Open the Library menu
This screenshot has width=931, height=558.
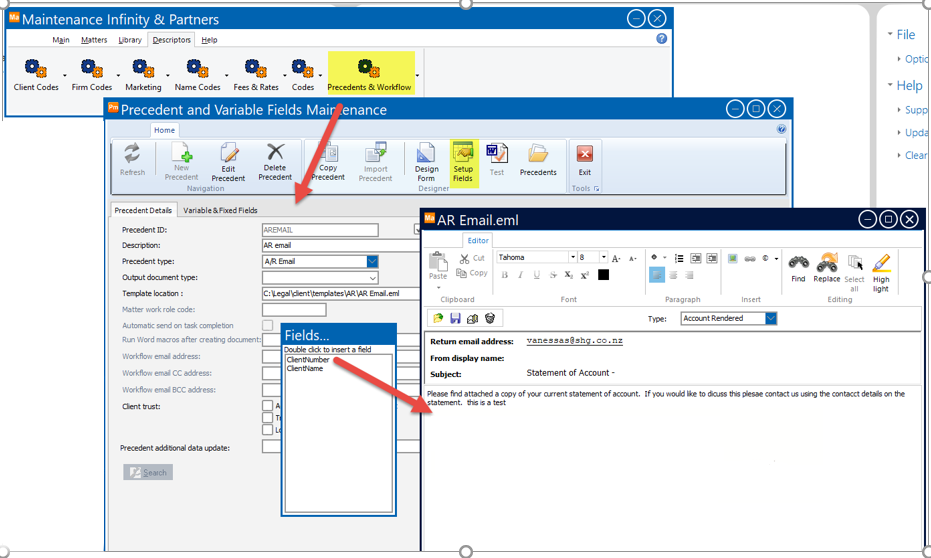pos(129,40)
